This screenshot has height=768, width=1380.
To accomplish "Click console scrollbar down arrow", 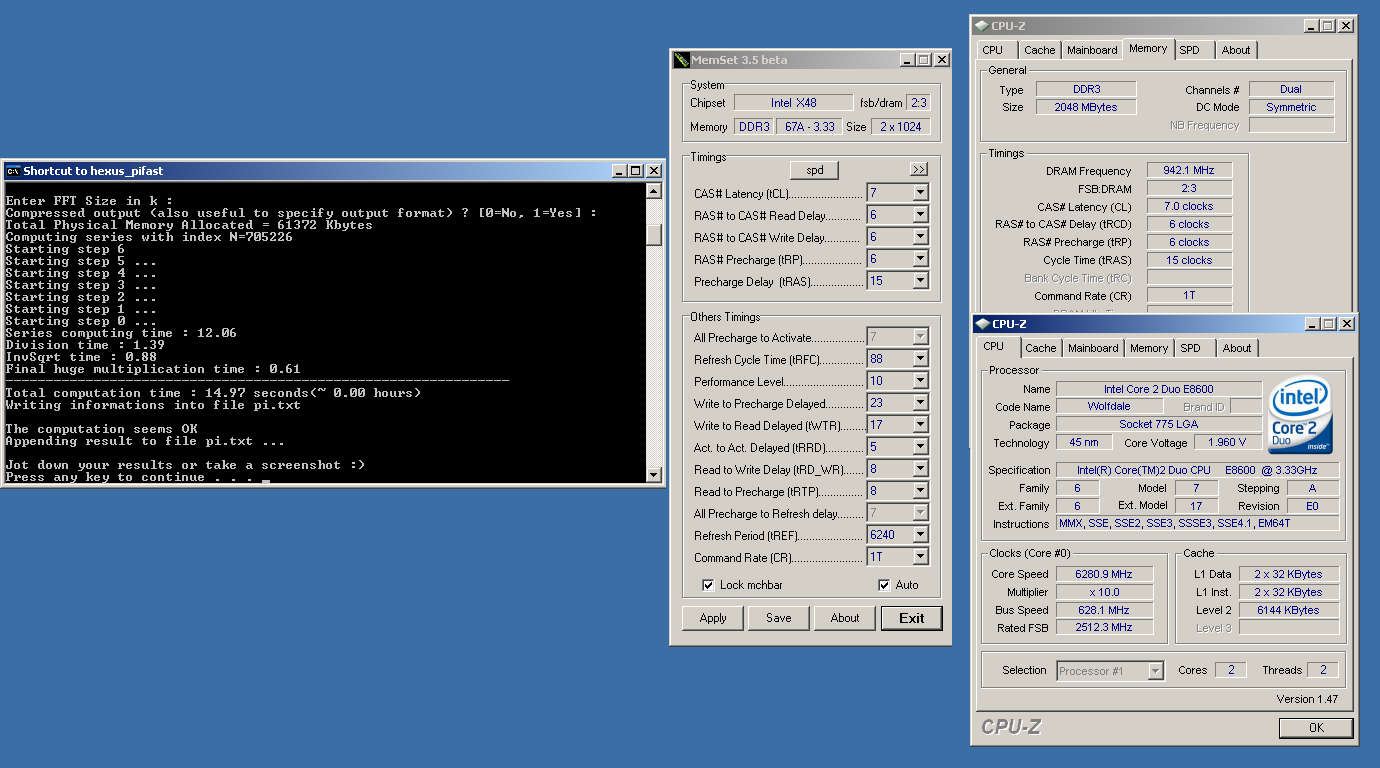I will 654,475.
